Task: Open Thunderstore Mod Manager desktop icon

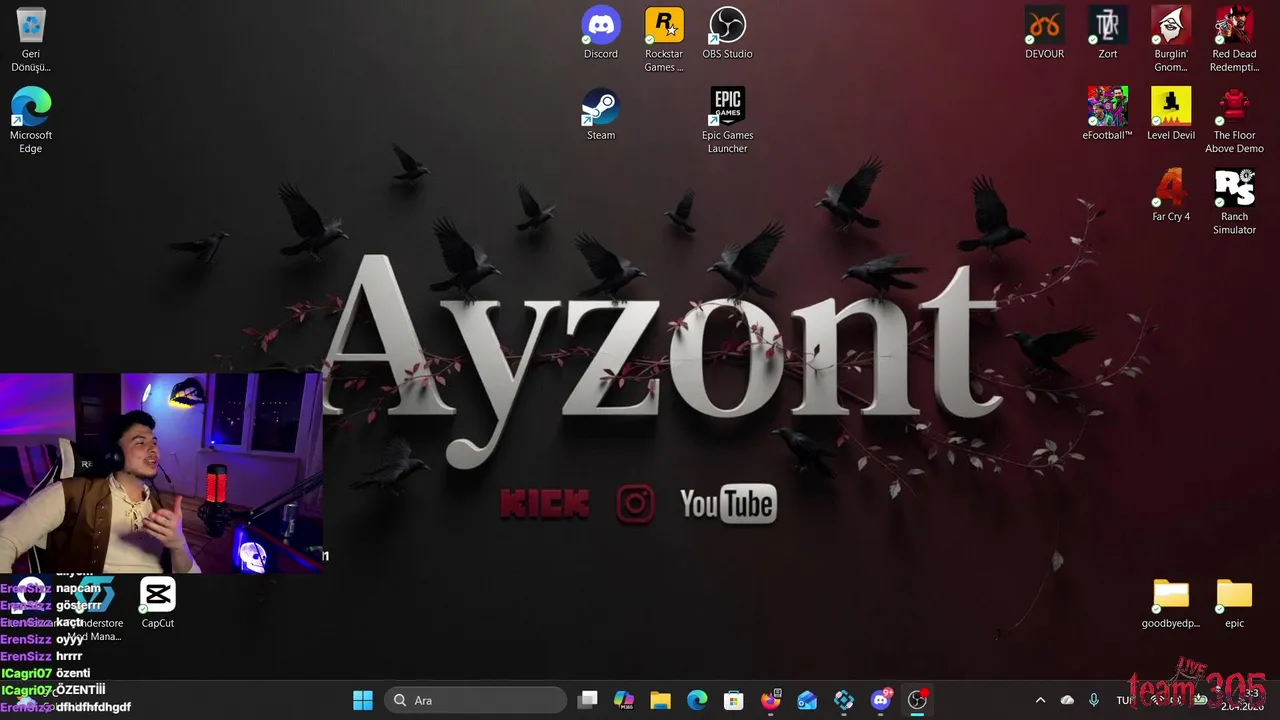Action: (x=95, y=609)
